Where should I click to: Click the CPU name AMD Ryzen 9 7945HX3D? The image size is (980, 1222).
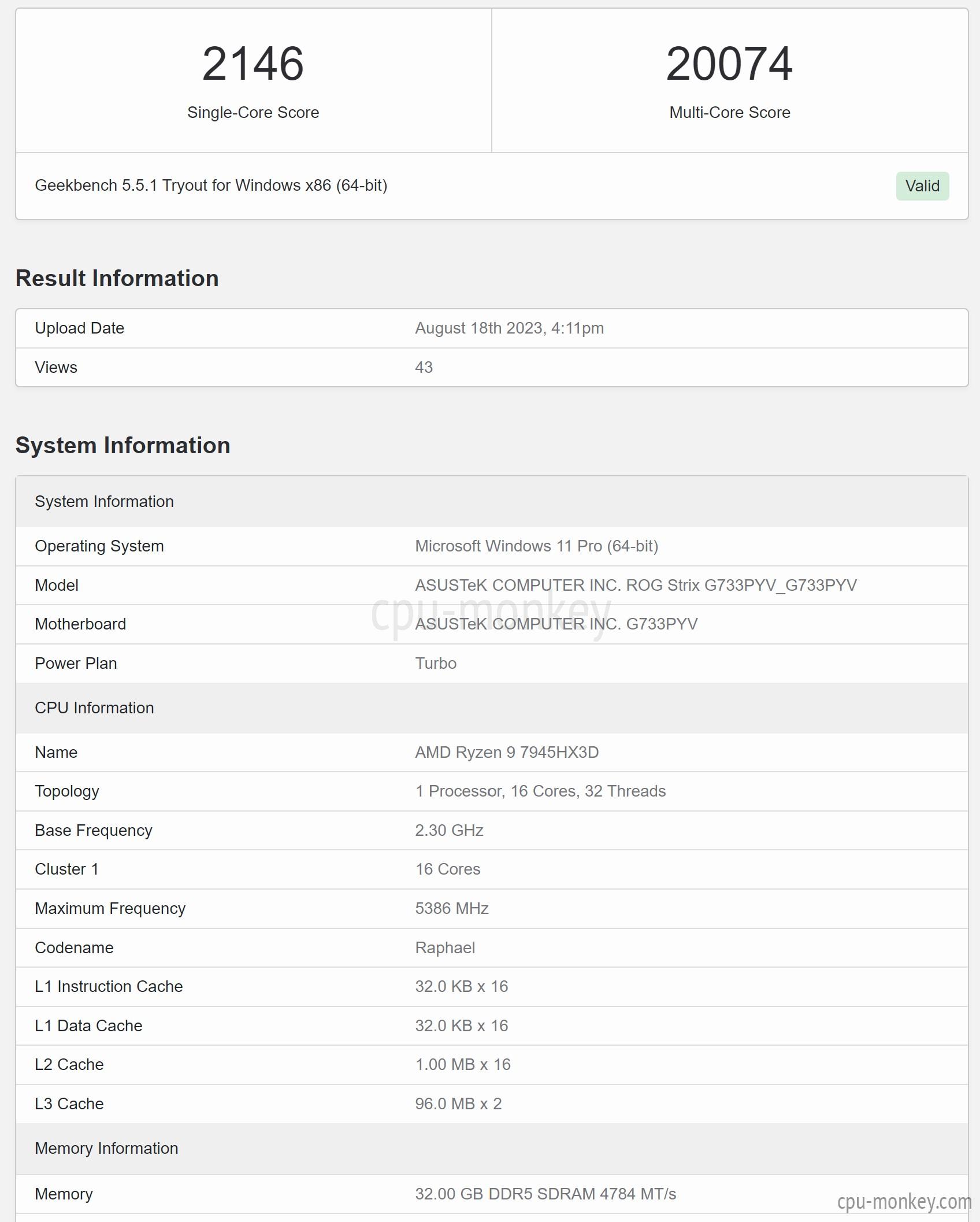[507, 753]
